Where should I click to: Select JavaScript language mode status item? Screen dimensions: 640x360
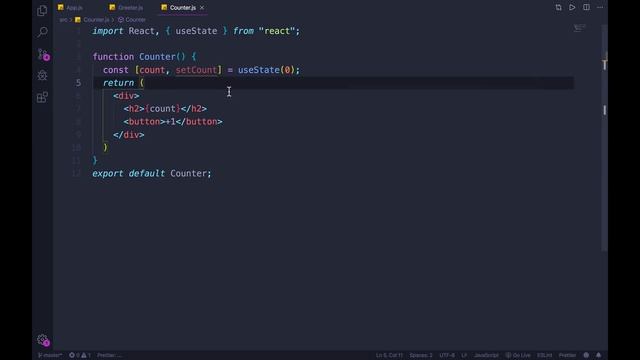pos(486,355)
